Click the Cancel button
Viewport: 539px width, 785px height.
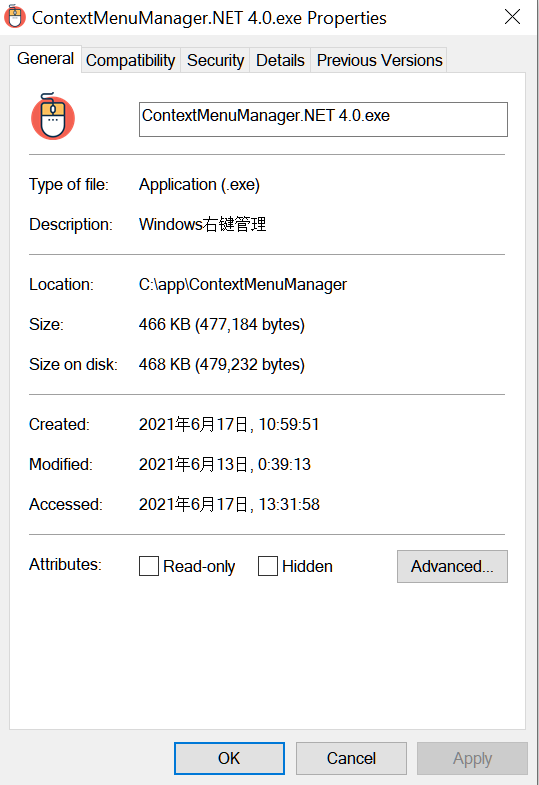pyautogui.click(x=351, y=758)
